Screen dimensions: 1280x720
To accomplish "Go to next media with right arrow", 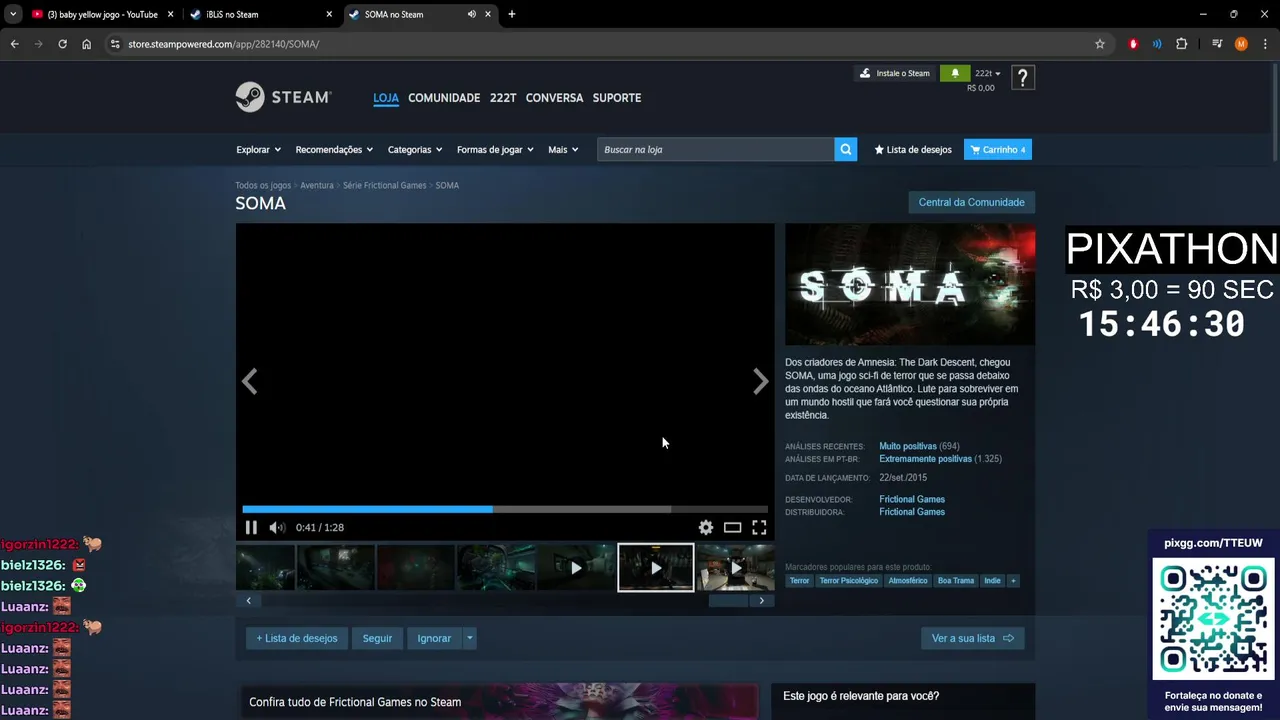I will 761,381.
